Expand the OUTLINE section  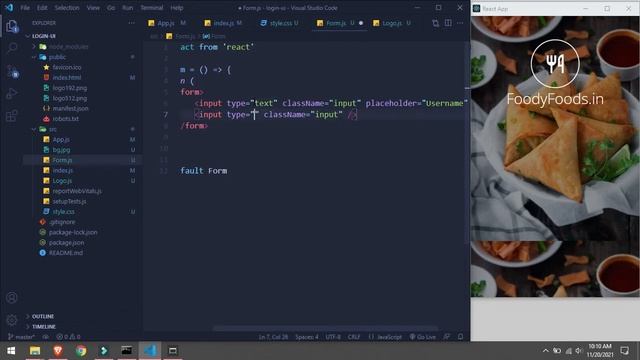(x=42, y=316)
